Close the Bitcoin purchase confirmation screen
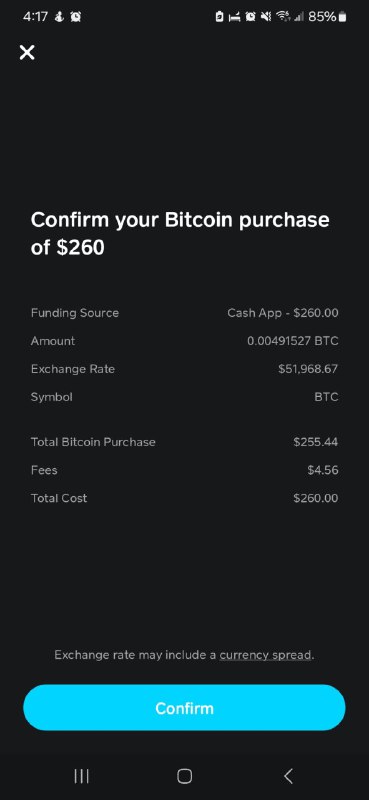 27,52
